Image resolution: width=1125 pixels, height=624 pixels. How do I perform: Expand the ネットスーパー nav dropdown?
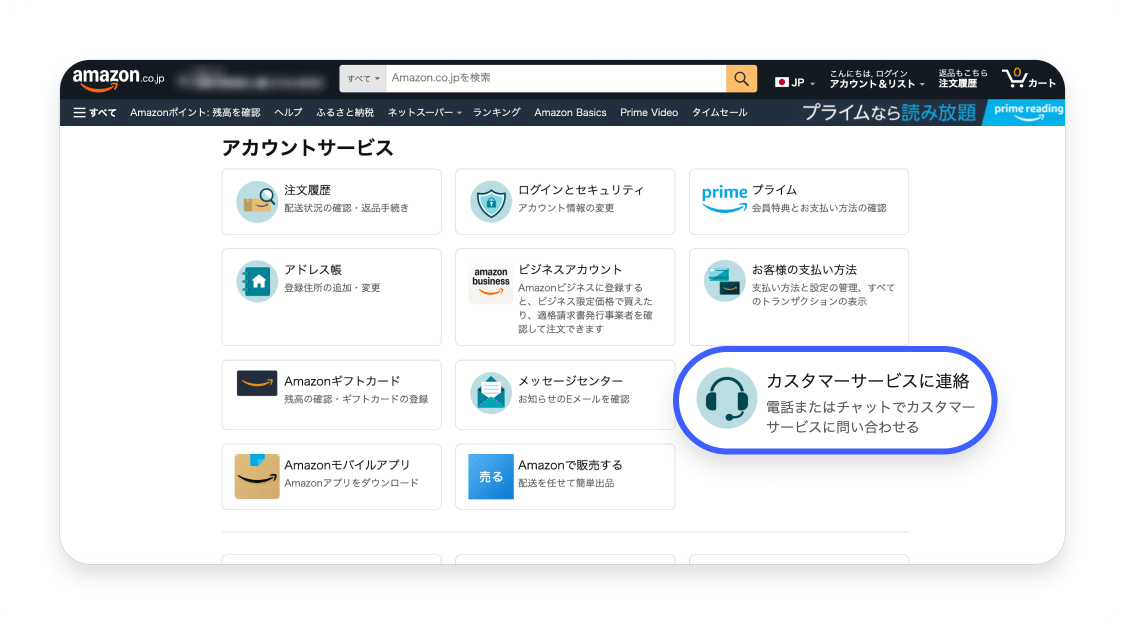[x=425, y=113]
